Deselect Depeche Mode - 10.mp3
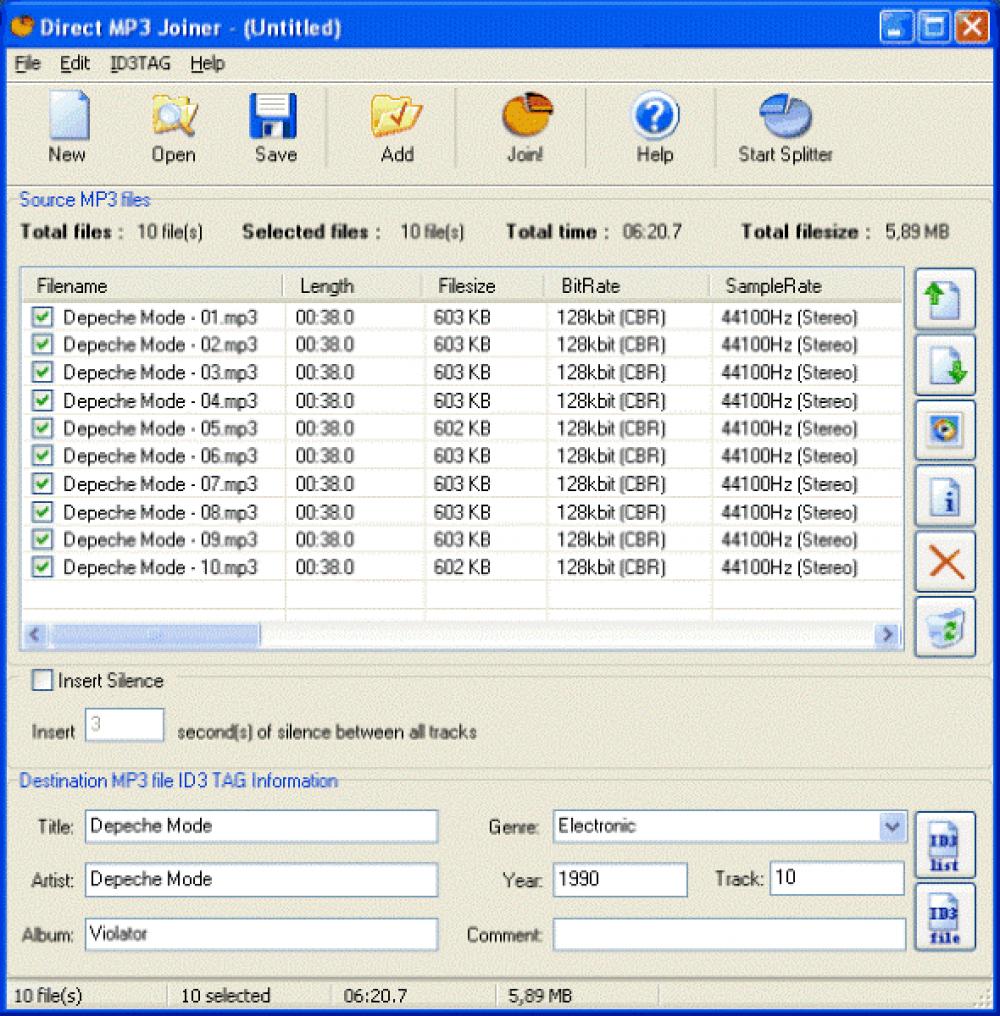 tap(42, 567)
